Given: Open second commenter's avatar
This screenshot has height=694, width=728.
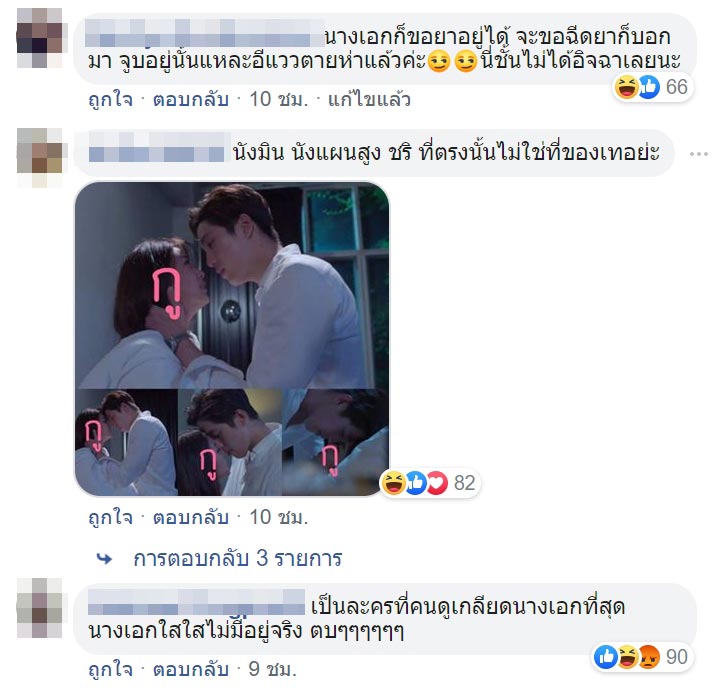Looking at the screenshot, I should coord(39,157).
